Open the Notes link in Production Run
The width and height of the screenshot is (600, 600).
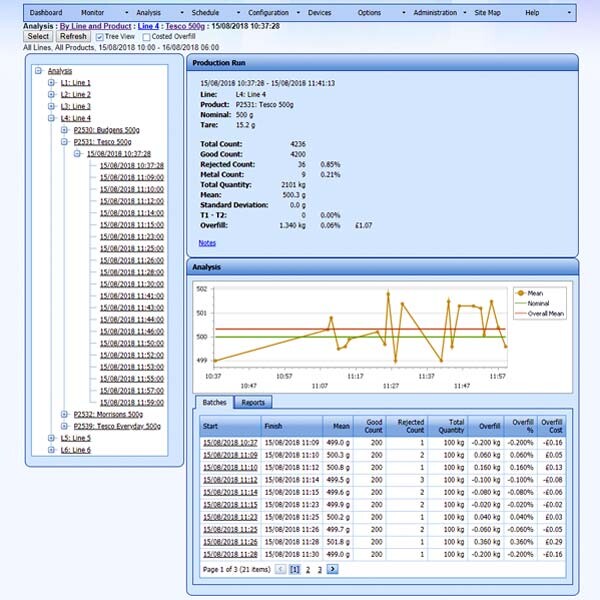207,243
